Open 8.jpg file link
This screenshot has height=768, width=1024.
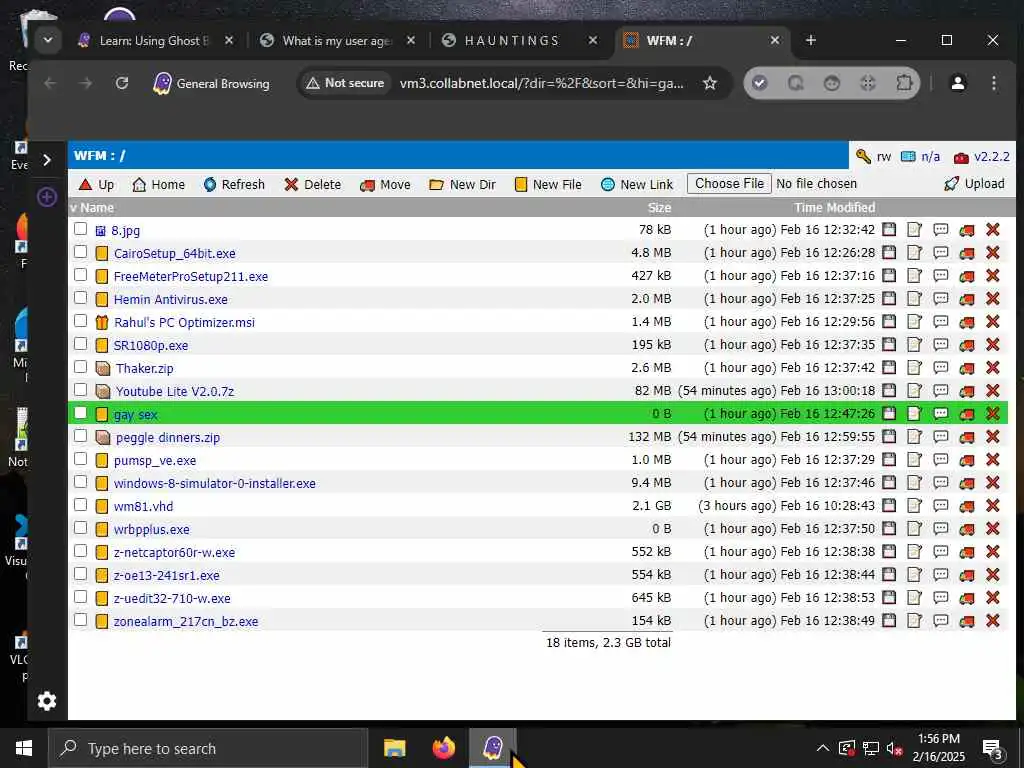[x=125, y=230]
